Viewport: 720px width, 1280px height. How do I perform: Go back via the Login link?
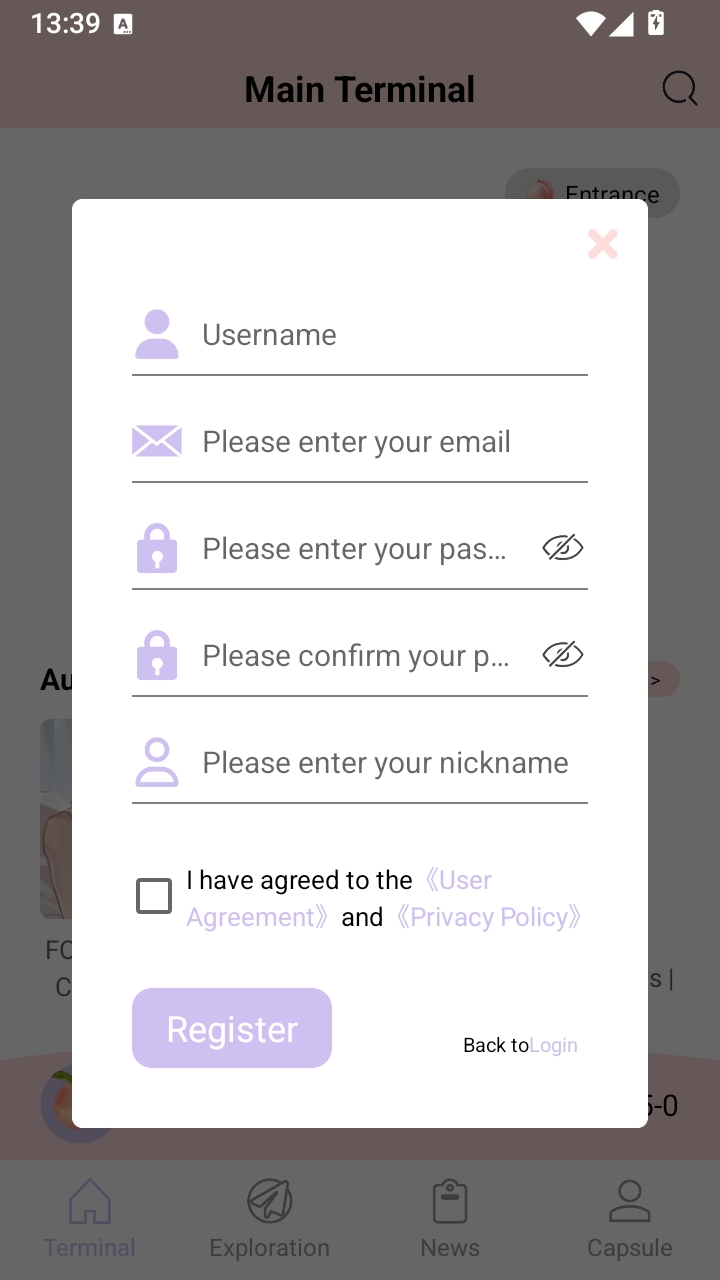click(x=553, y=1045)
